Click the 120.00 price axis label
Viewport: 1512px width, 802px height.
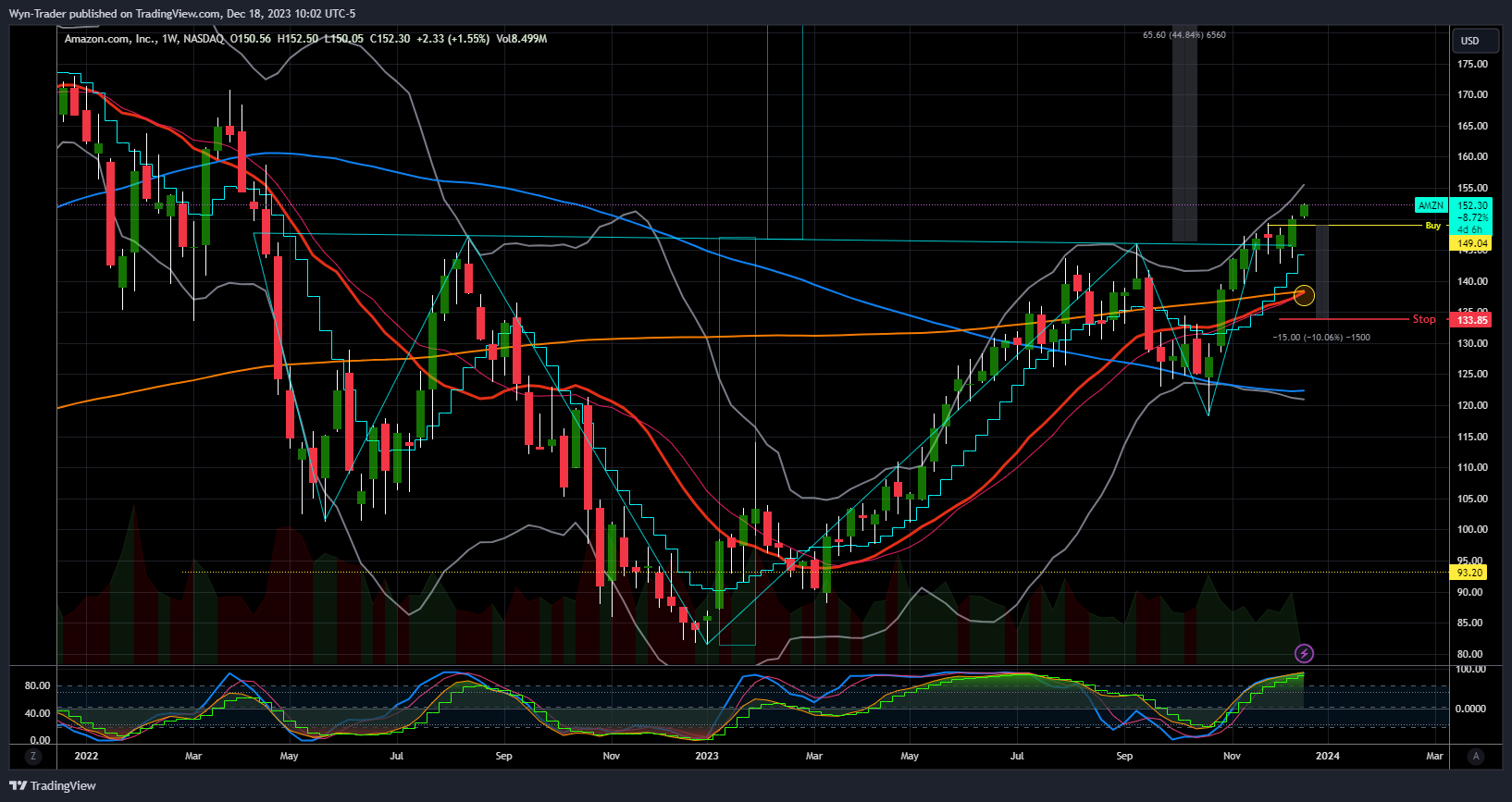pos(1472,405)
